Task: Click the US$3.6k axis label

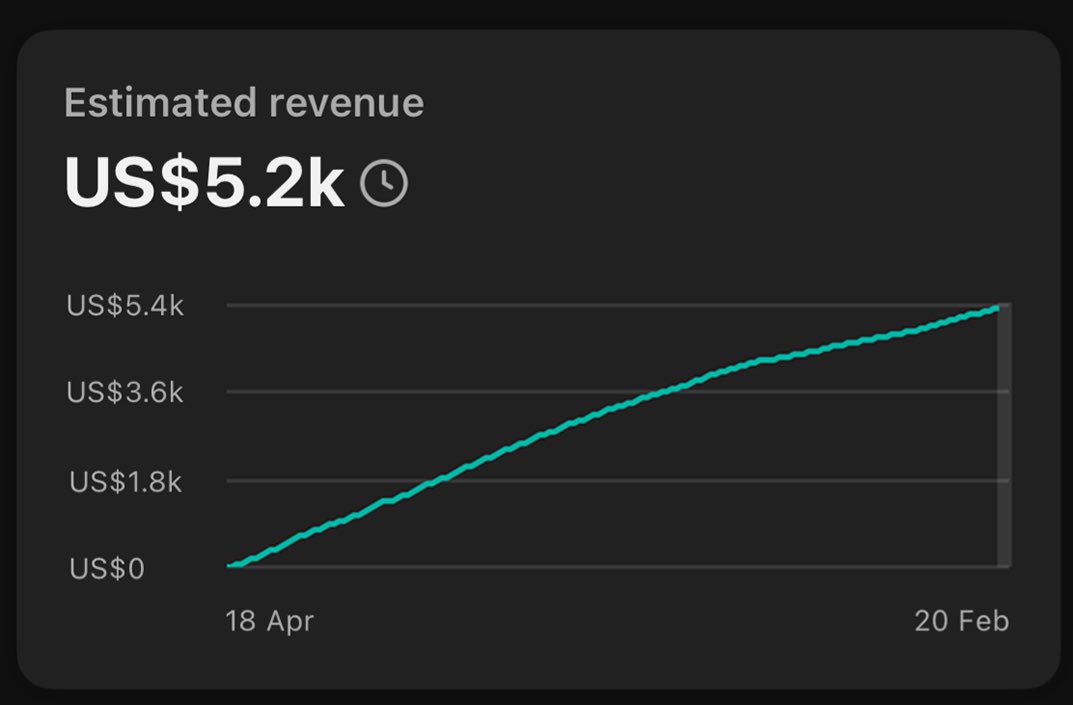Action: point(125,393)
